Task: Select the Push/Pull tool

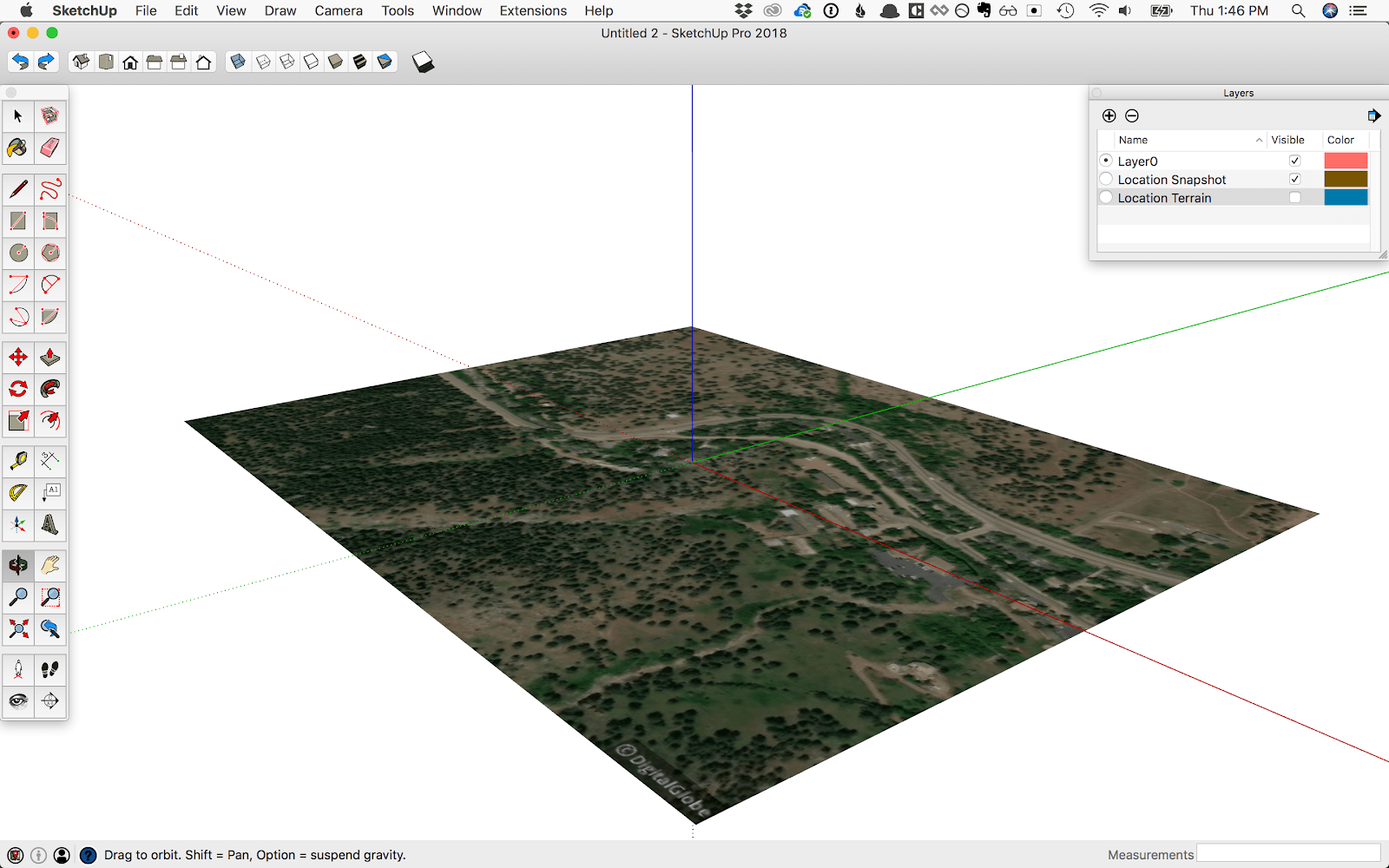Action: click(x=49, y=356)
